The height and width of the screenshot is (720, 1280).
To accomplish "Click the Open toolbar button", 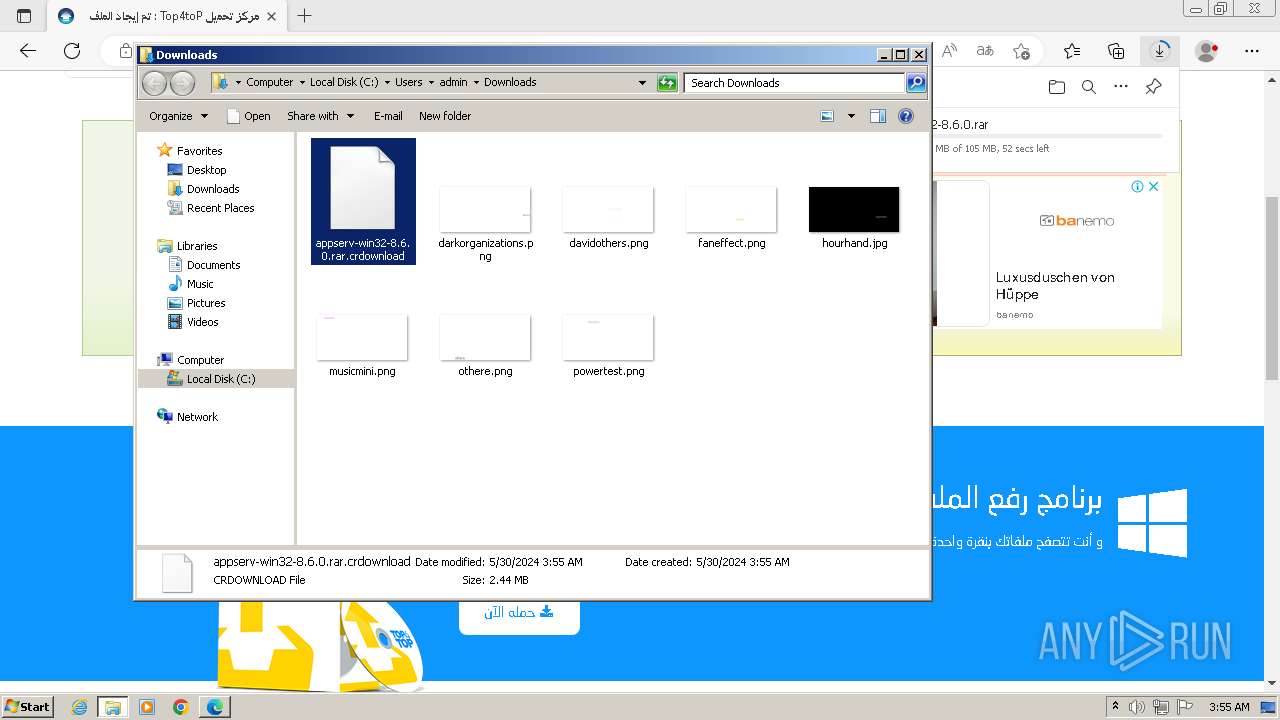I will pos(249,116).
